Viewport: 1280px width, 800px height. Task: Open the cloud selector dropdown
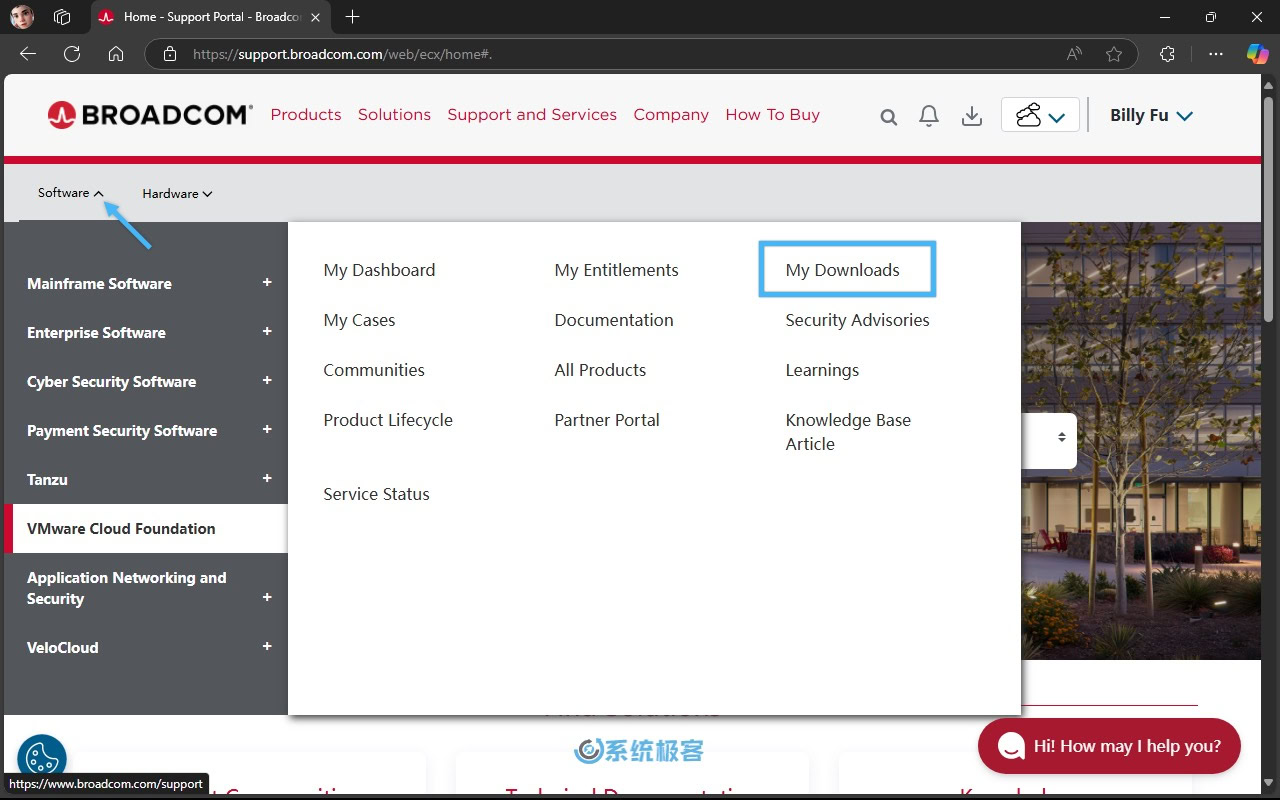[1040, 115]
